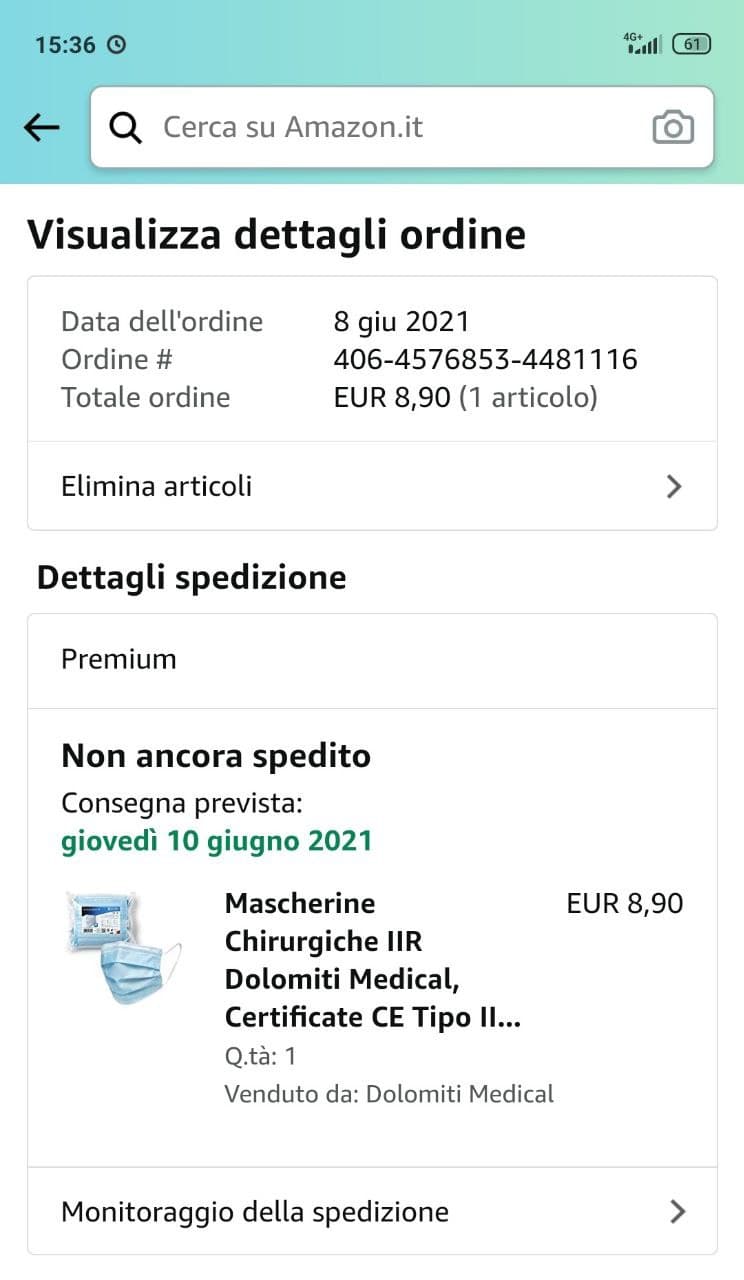Tap the alarm clock status icon
The width and height of the screenshot is (744, 1280).
click(x=117, y=45)
